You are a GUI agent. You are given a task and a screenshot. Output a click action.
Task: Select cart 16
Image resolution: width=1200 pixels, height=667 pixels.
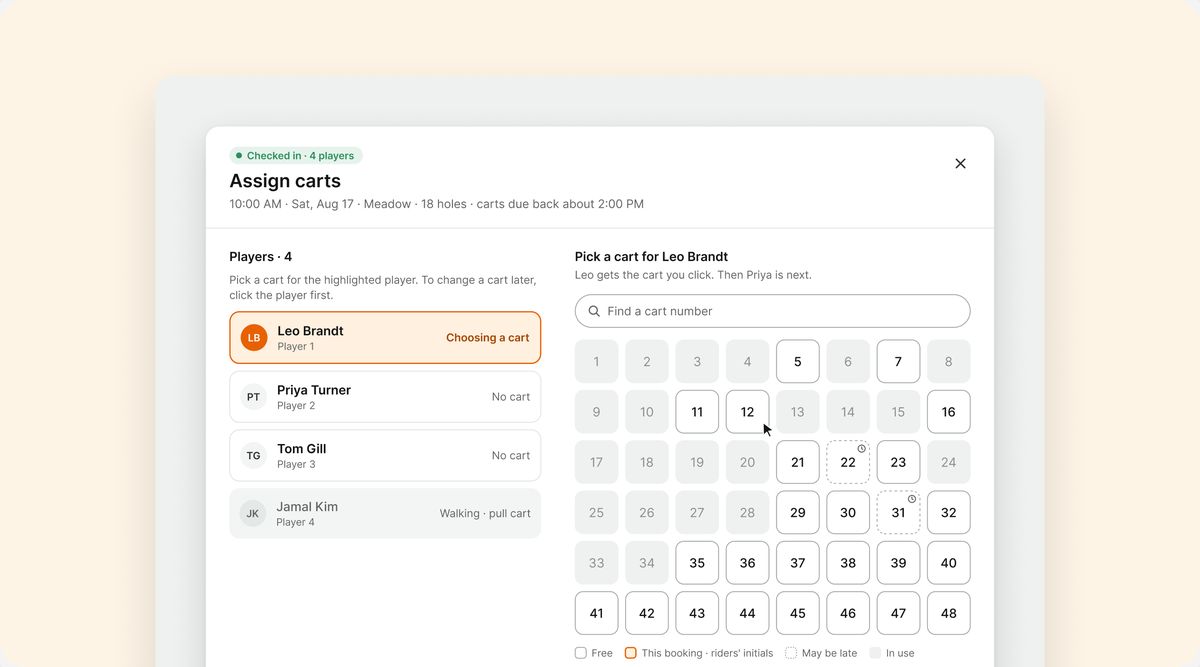[948, 412]
